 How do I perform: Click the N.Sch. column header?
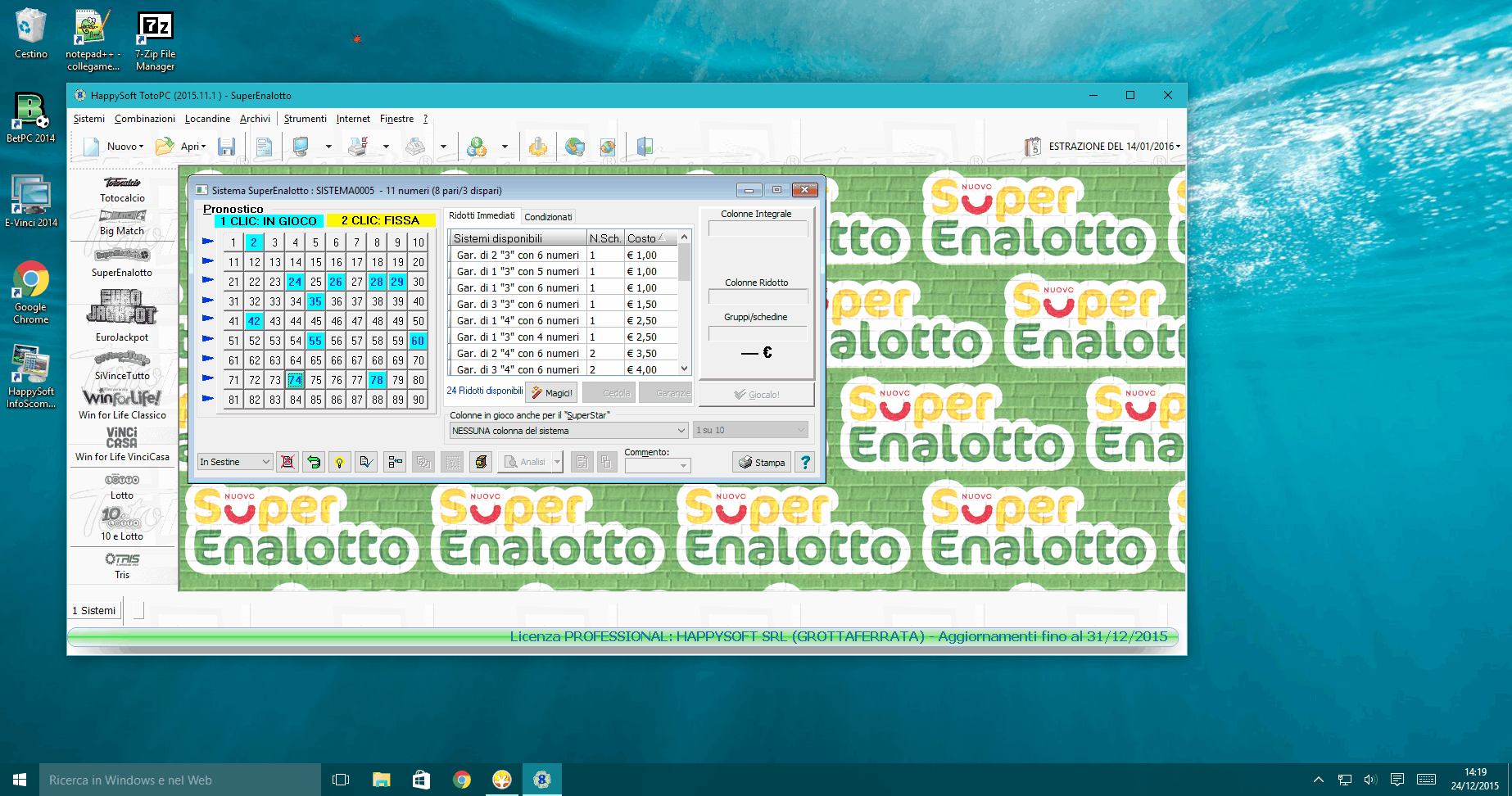(x=605, y=238)
